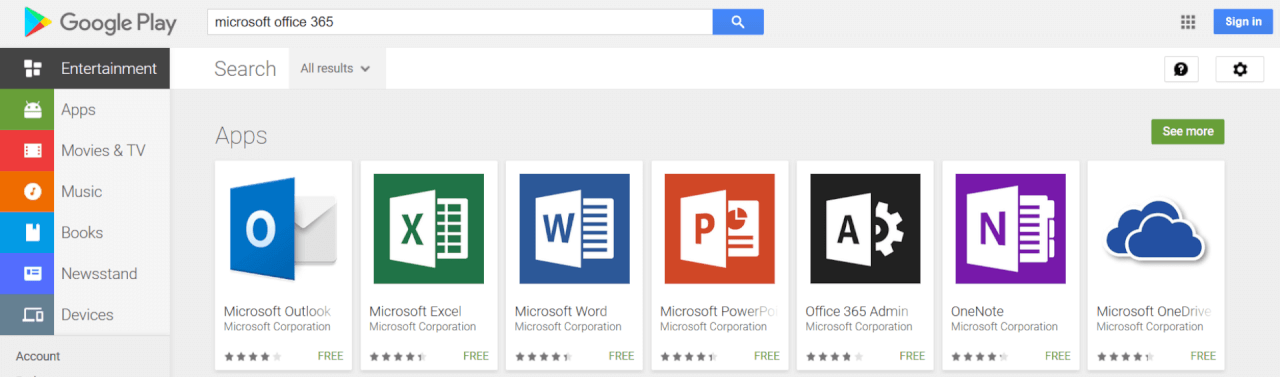1280x377 pixels.
Task: Click into the search box containing microsoft office 365
Action: coord(460,21)
